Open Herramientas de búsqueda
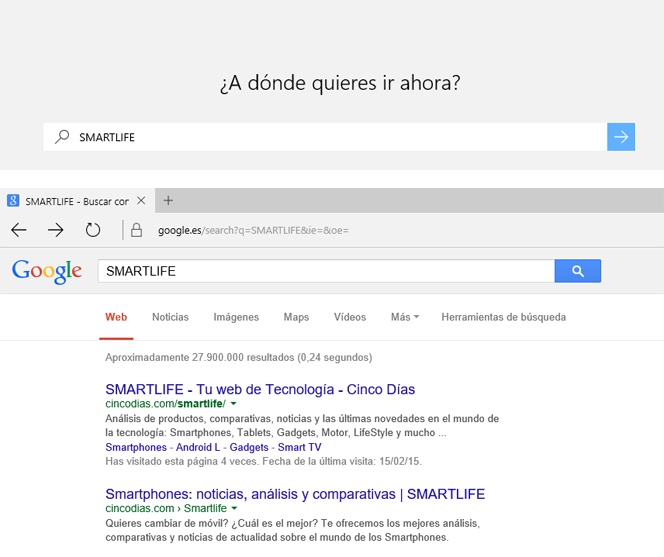The width and height of the screenshot is (664, 557). (x=504, y=317)
